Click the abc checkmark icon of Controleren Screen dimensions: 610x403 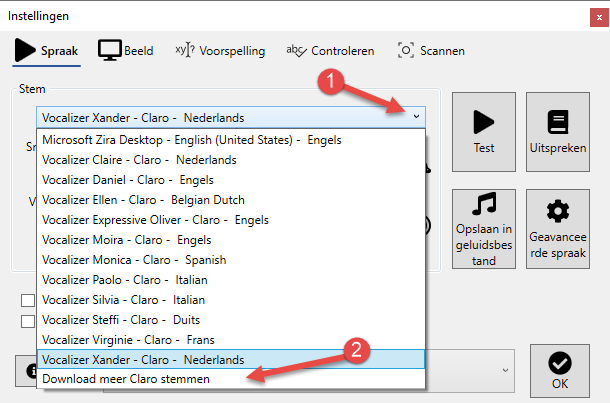[x=296, y=51]
